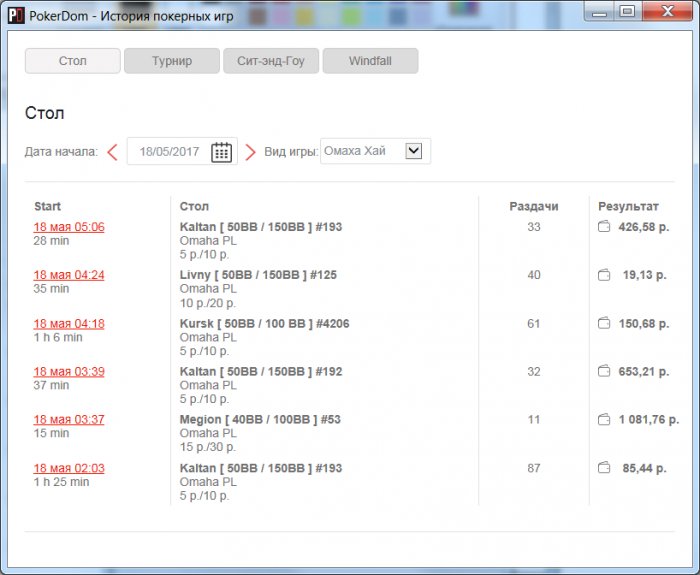Select table name Kursk [ 50BB / 100 BB ] #4206

tap(264, 324)
